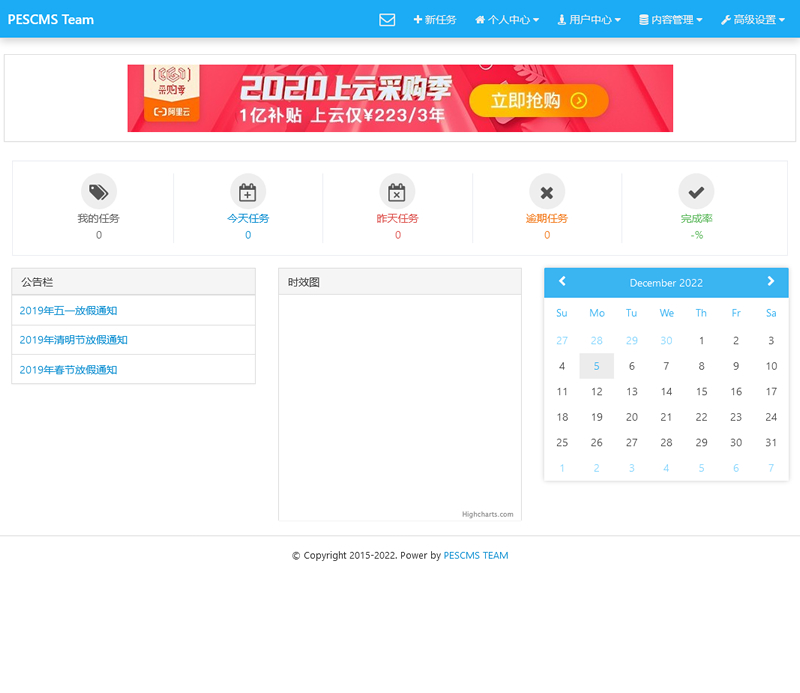Click the 昨天任务 calendar icon
Image resolution: width=800 pixels, height=693 pixels.
click(x=397, y=193)
